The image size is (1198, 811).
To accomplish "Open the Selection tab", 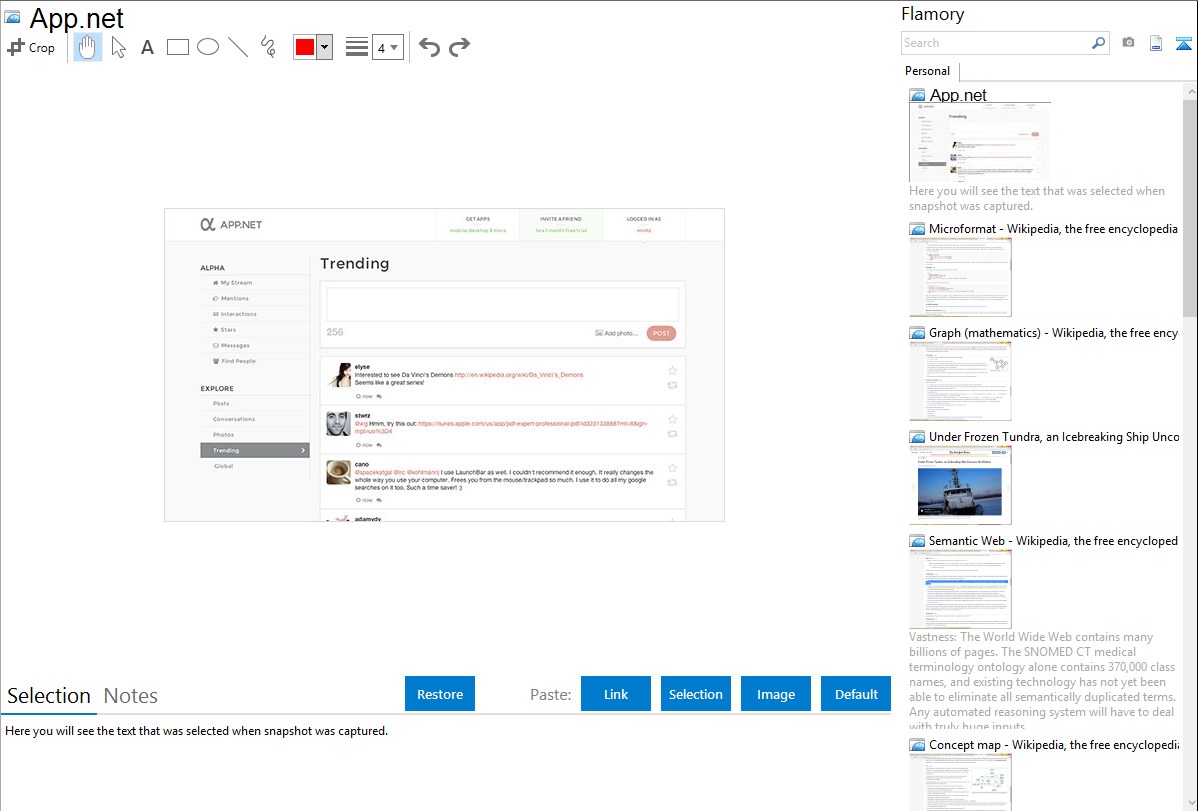I will click(x=49, y=696).
